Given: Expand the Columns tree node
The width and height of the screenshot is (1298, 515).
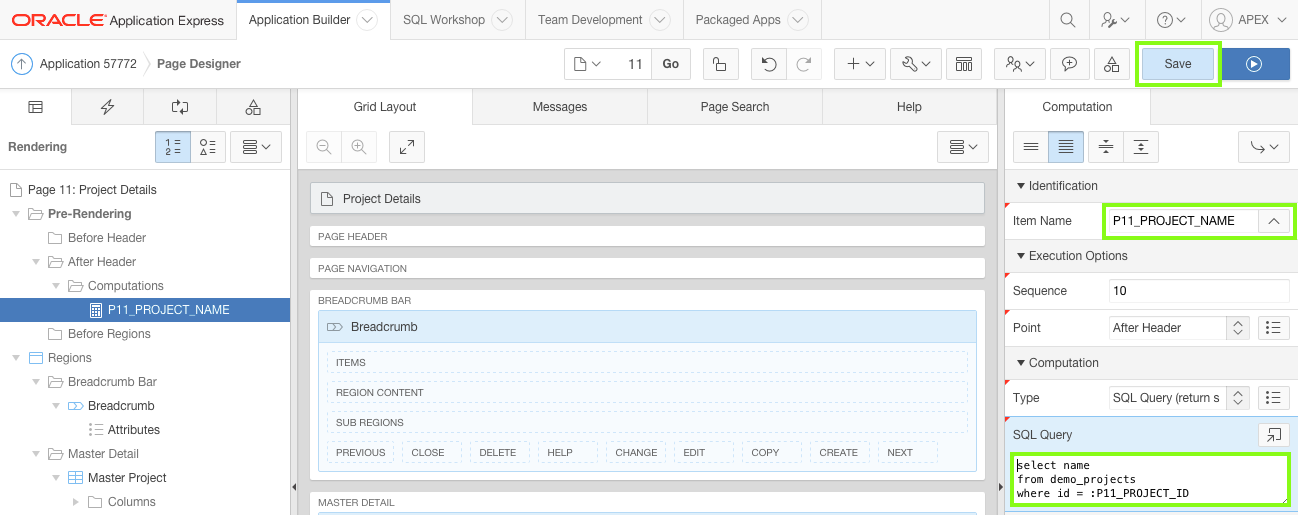Looking at the screenshot, I should click(75, 502).
